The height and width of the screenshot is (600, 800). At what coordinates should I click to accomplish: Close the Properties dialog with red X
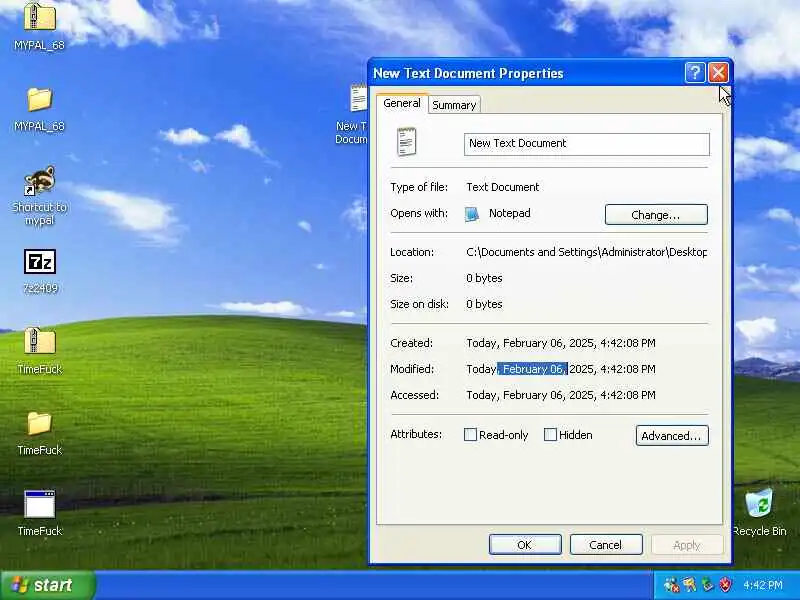pos(718,72)
